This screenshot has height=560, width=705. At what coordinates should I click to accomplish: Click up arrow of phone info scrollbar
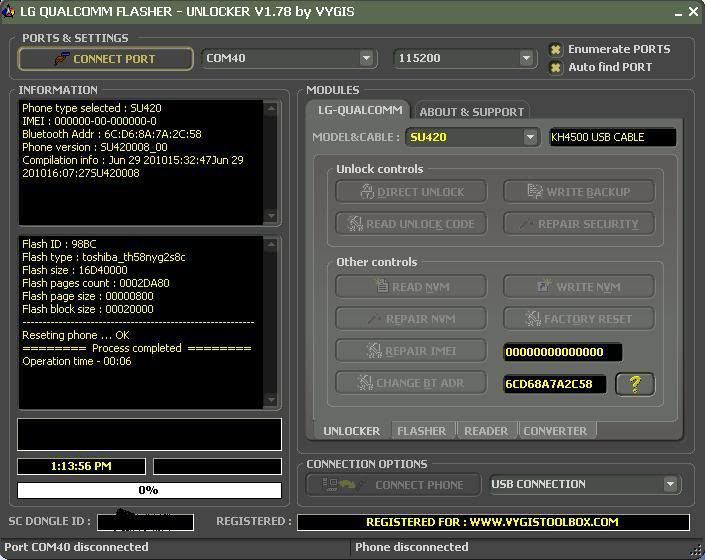tap(271, 108)
